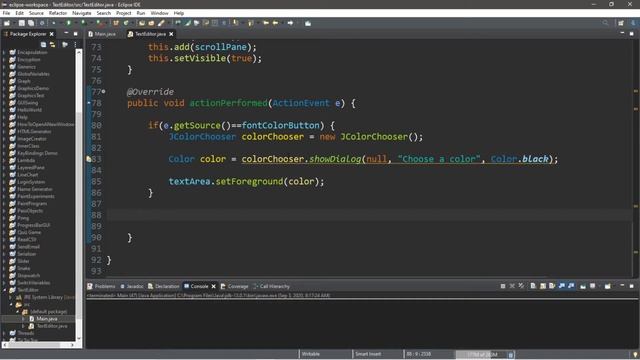
Task: Open the Navigate menu
Action: click(82, 13)
